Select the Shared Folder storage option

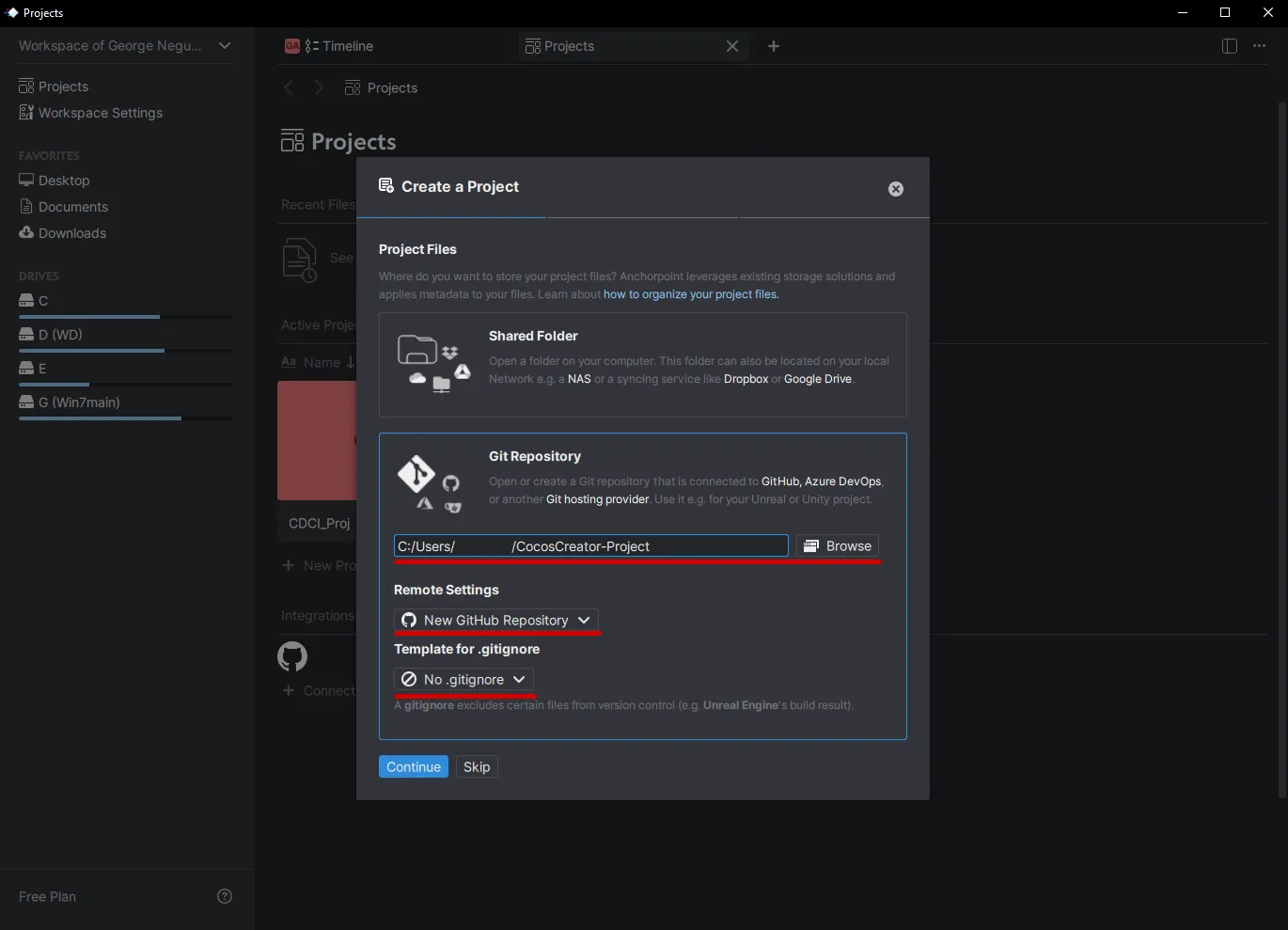click(x=642, y=365)
